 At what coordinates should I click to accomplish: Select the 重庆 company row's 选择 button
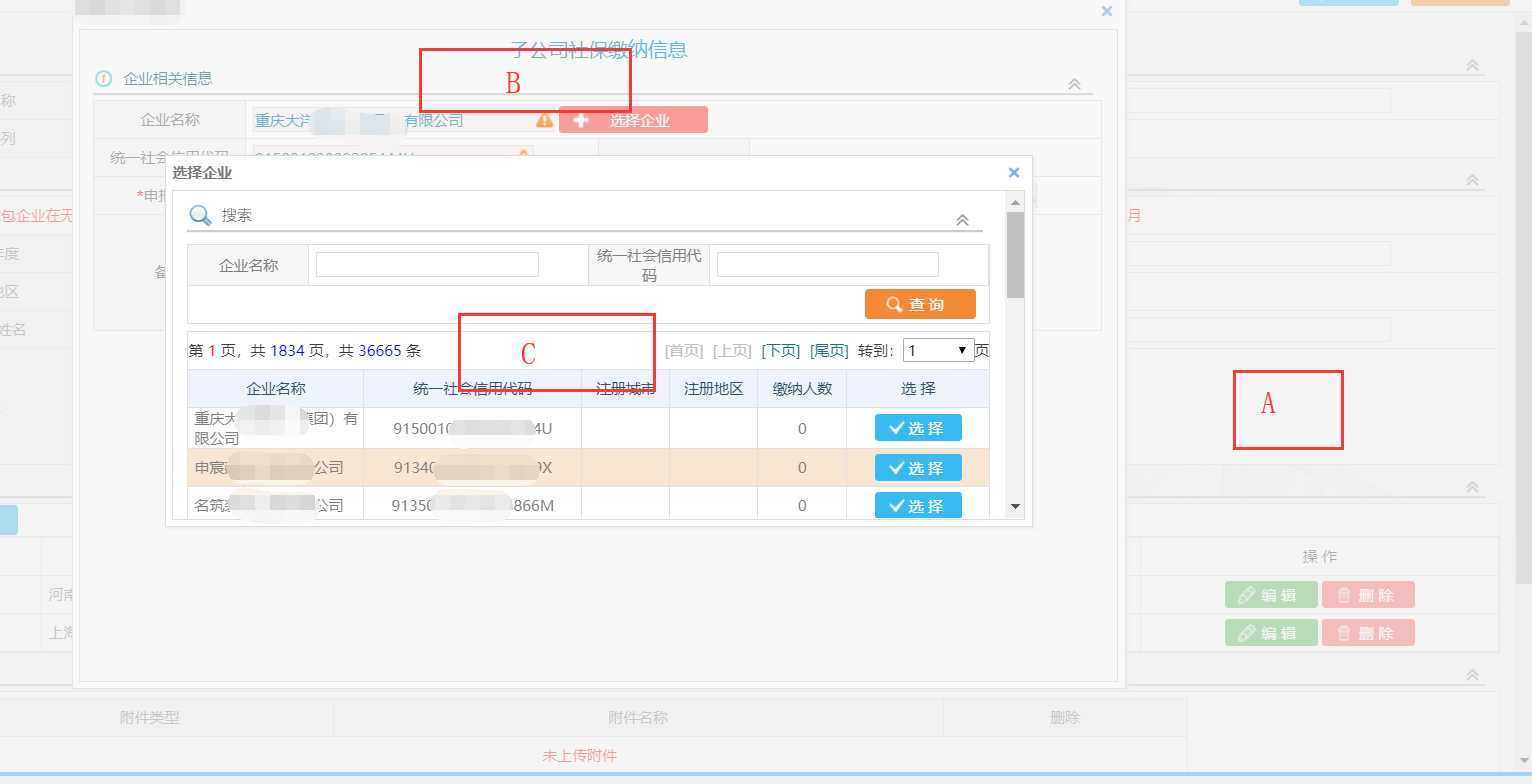point(918,428)
